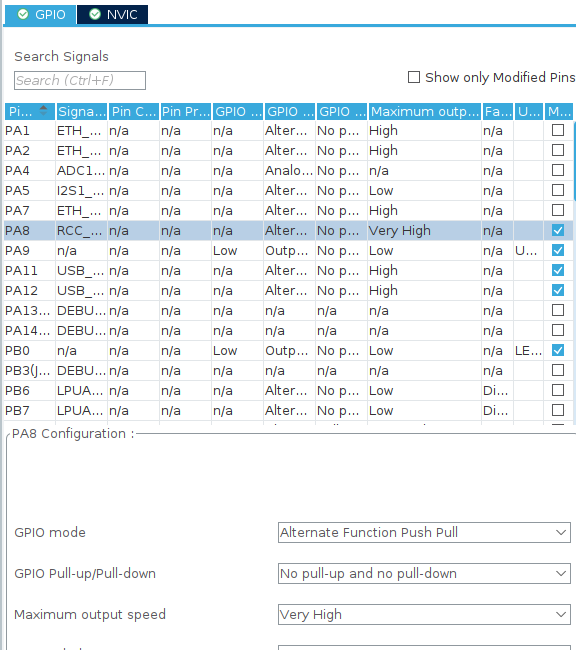Uncheck the Modified box for PA9
Viewport: 576px width, 650px height.
(x=558, y=250)
